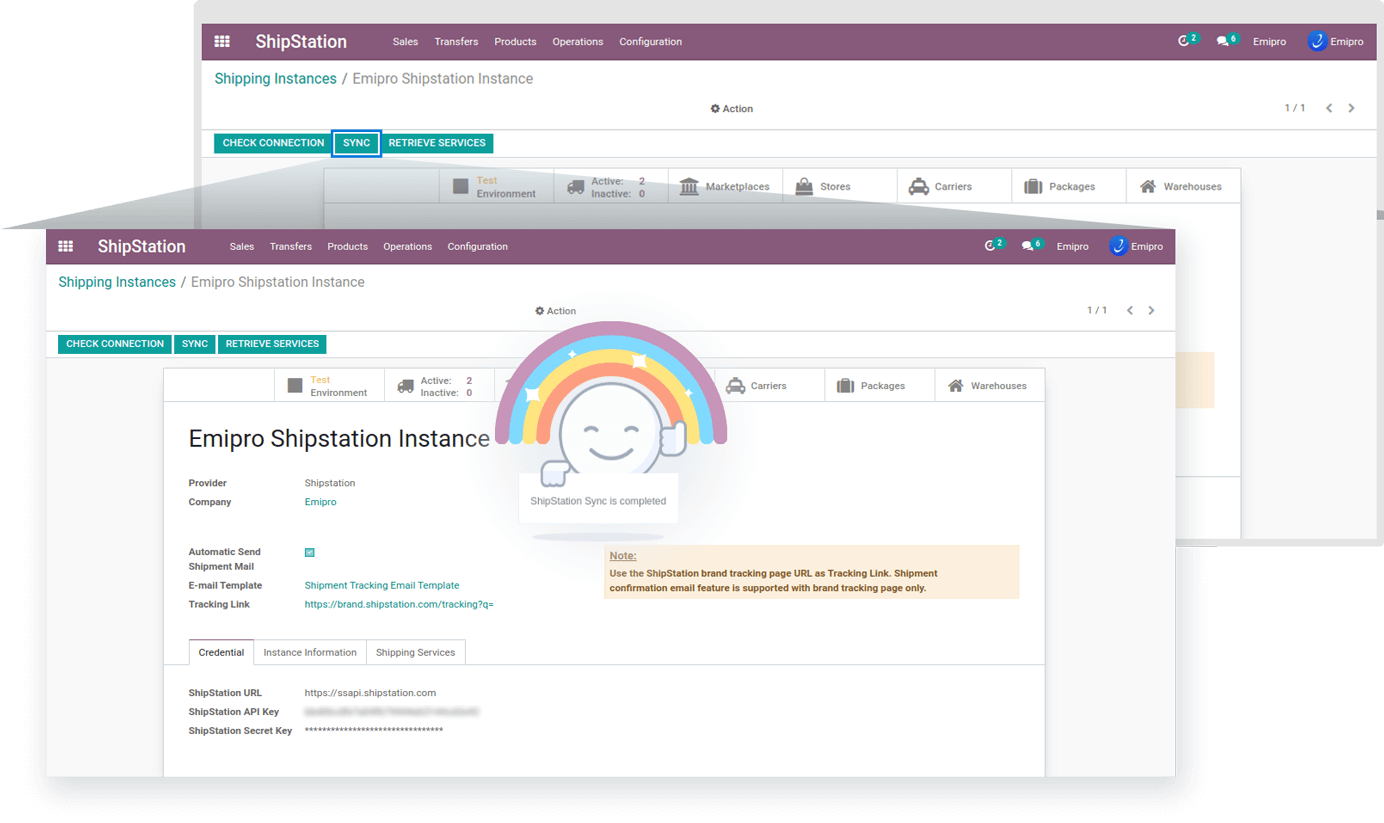Open Packages stat button in back window

click(x=1069, y=187)
